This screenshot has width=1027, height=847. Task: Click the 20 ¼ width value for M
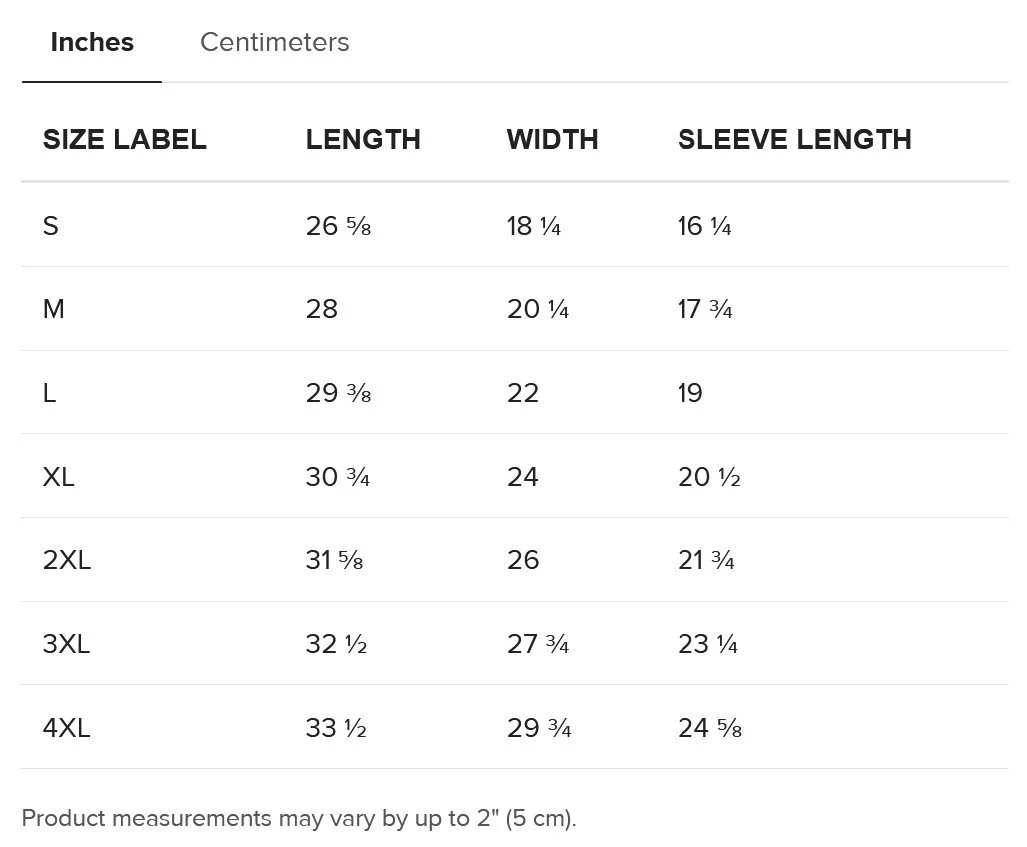538,309
